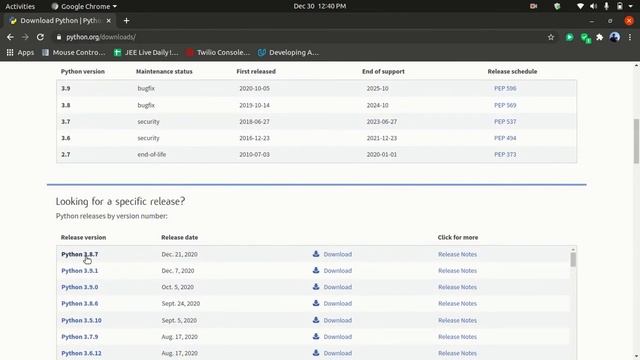The image size is (640, 360).
Task: Click the release list inner scrollbar thumb
Action: coord(573,259)
